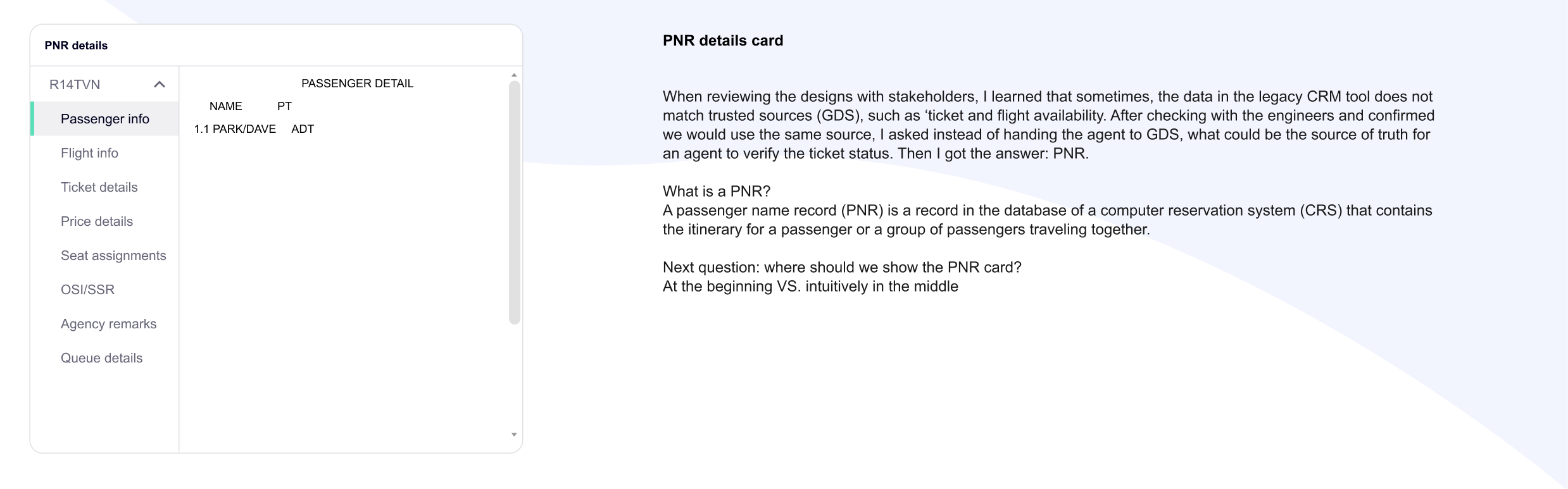Click the PT column header

coord(284,106)
